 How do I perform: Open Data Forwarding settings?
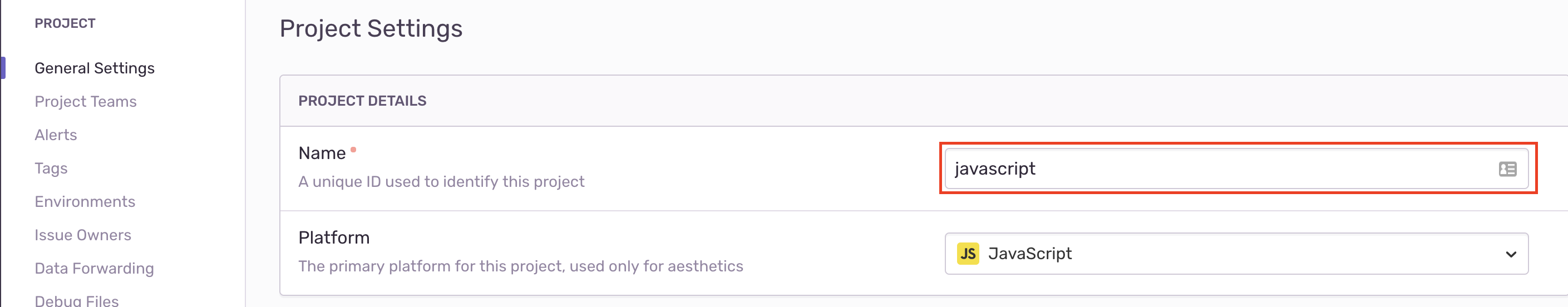coord(93,269)
